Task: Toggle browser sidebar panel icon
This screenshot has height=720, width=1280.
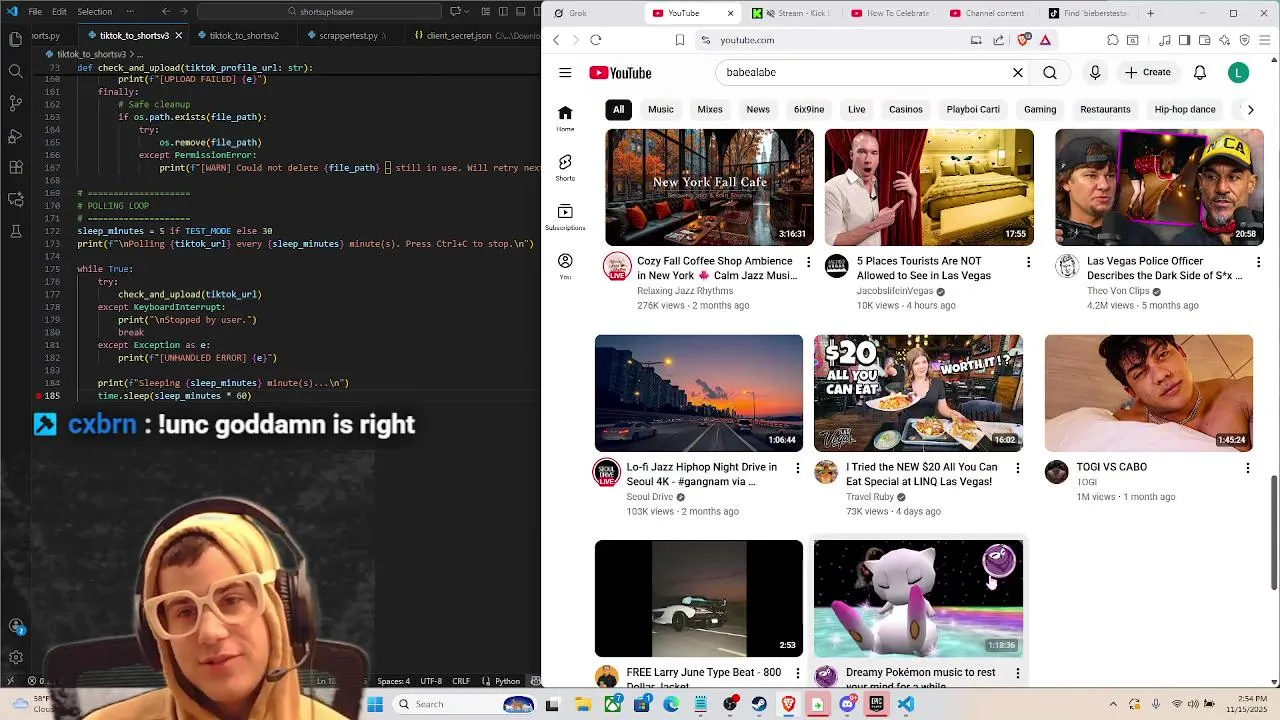Action: click(x=1184, y=40)
